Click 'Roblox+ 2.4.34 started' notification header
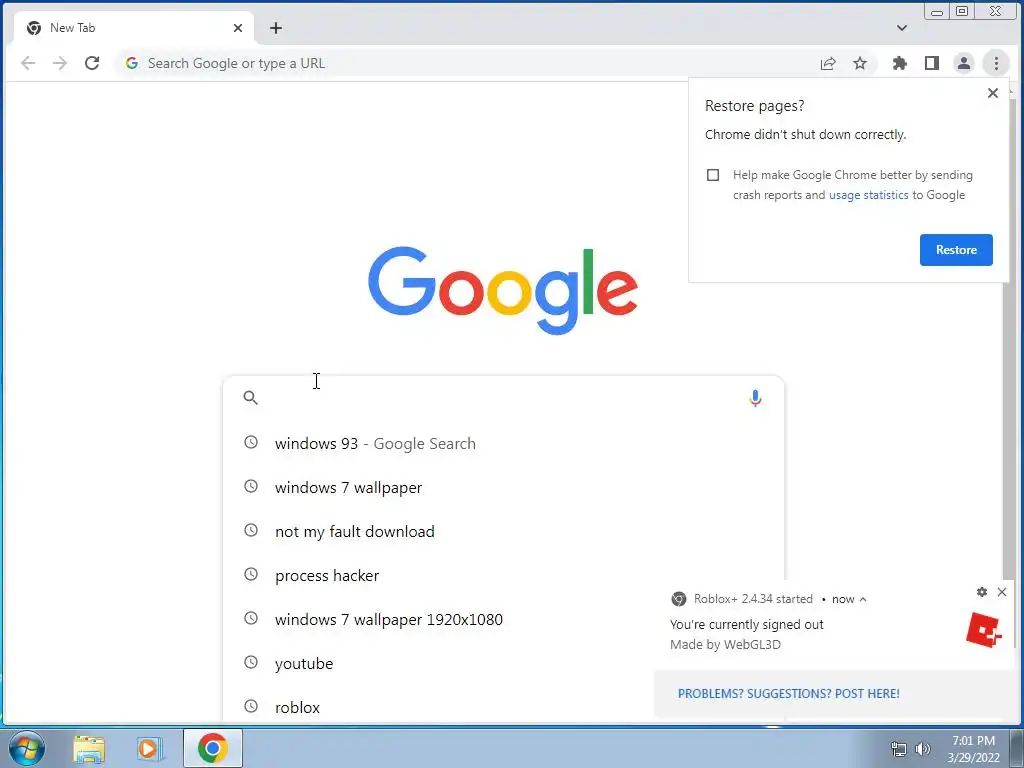This screenshot has height=768, width=1024. 754,599
